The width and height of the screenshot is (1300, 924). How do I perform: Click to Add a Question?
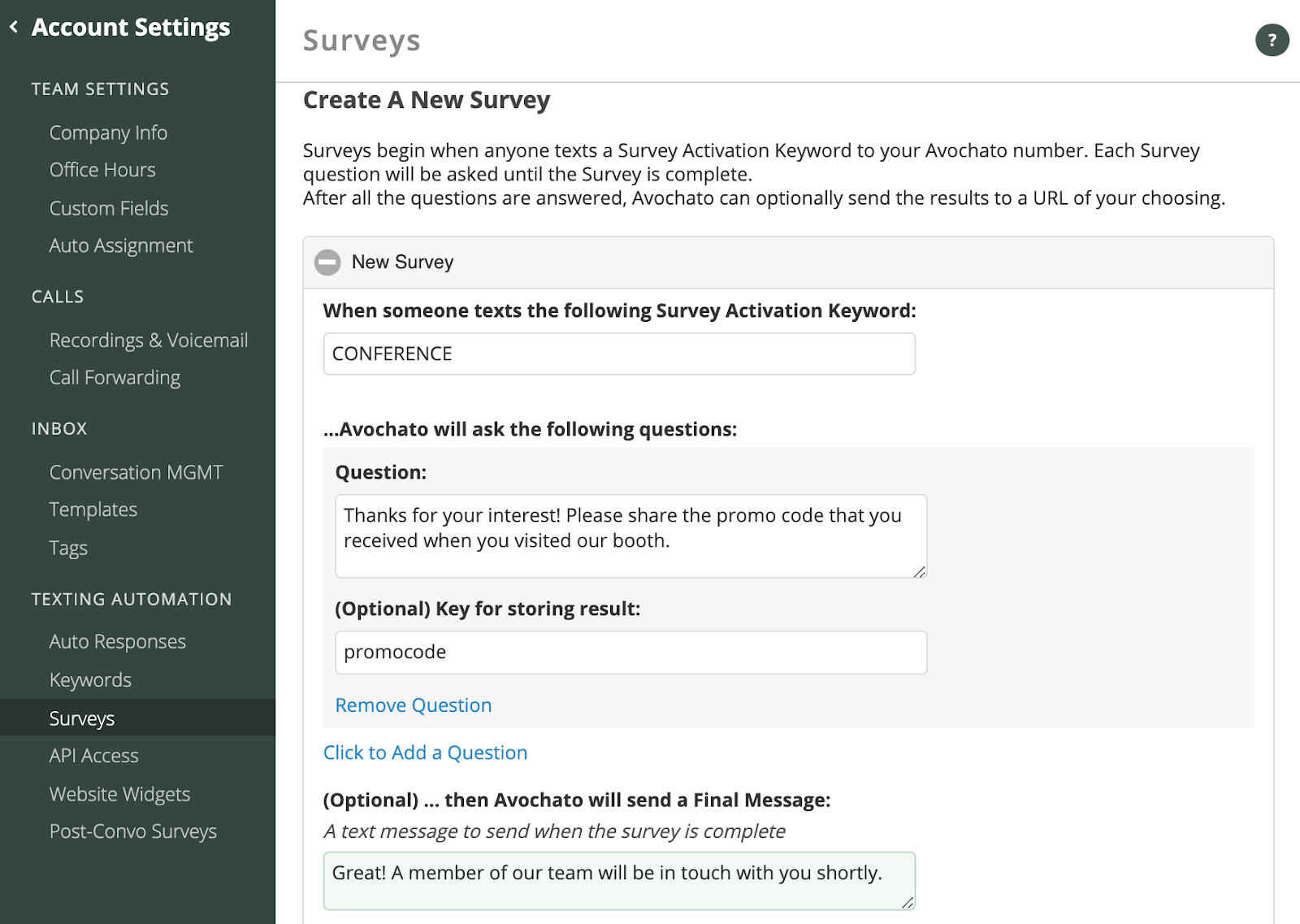click(425, 752)
